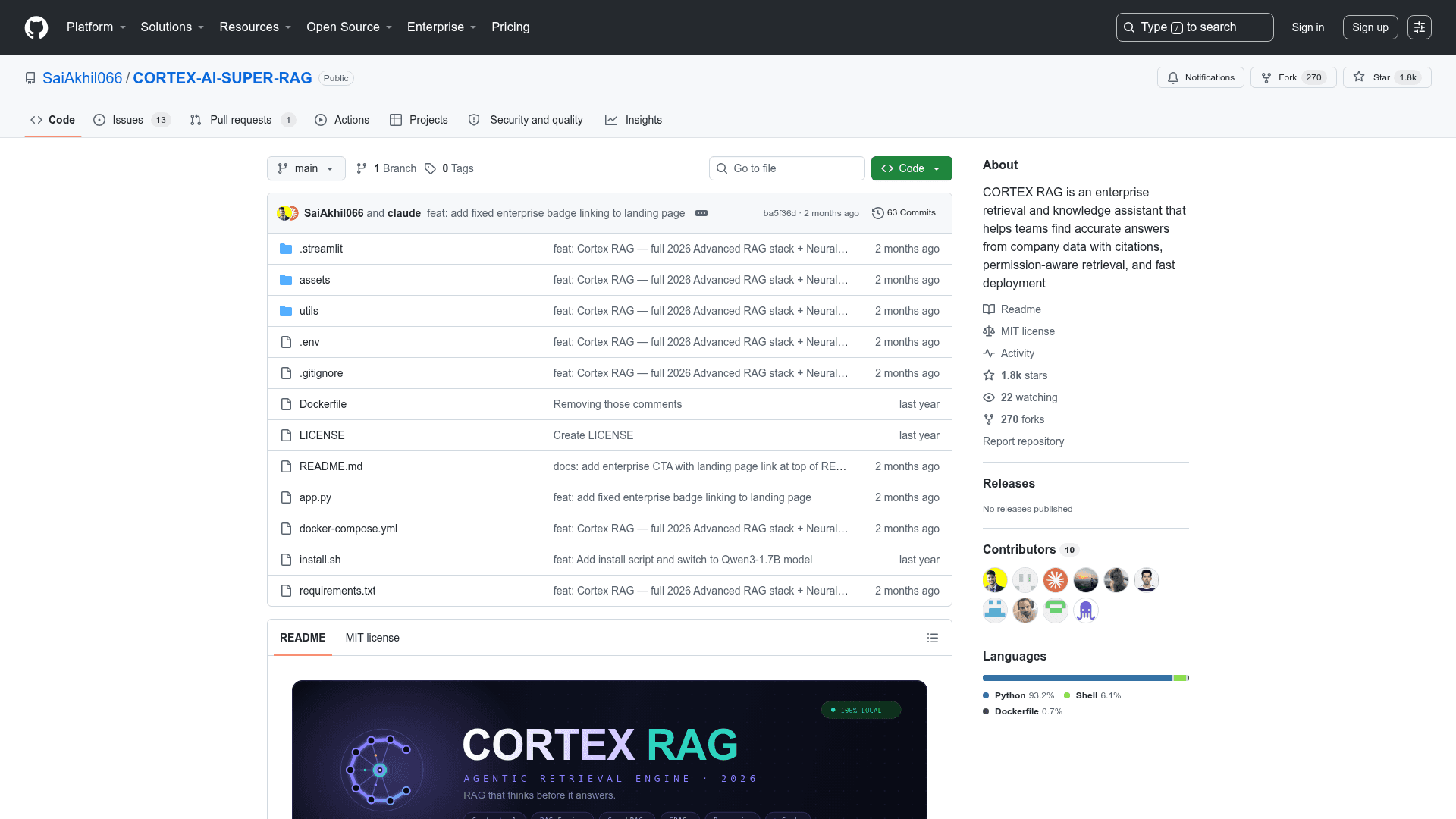The width and height of the screenshot is (1456, 819).
Task: Expand the Resources menu
Action: pyautogui.click(x=256, y=27)
